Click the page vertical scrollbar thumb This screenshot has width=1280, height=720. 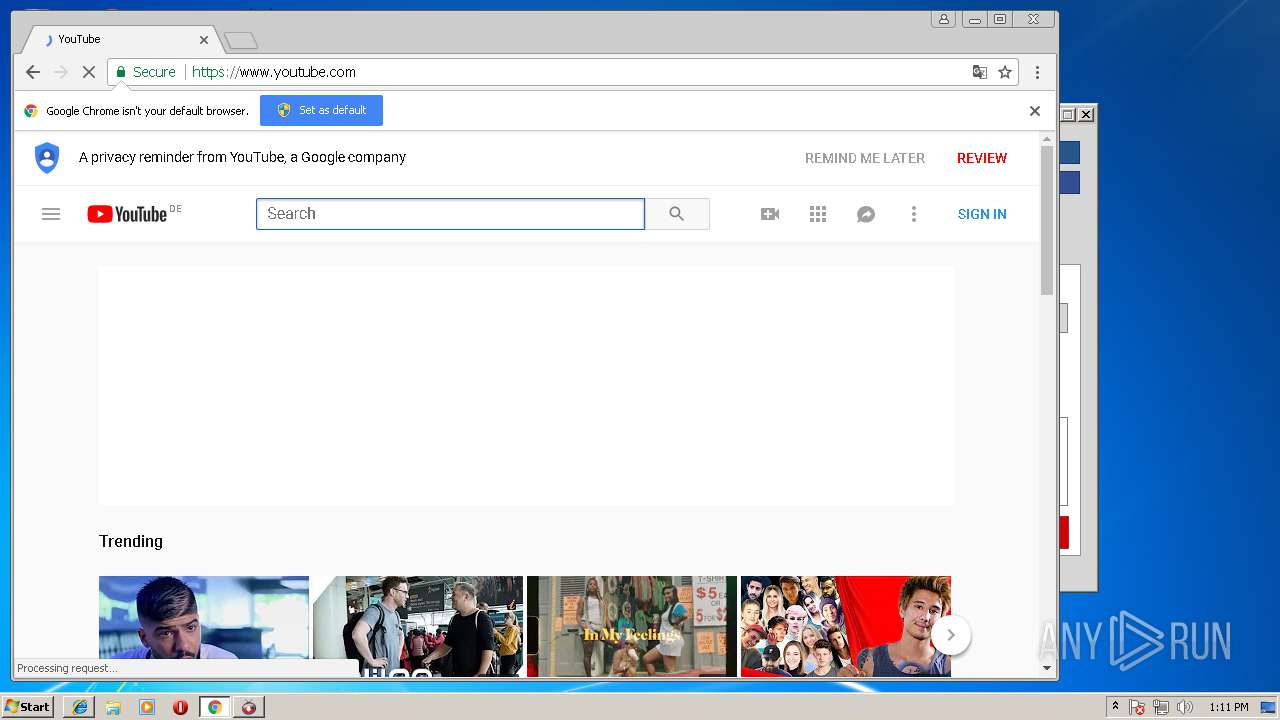(x=1047, y=220)
